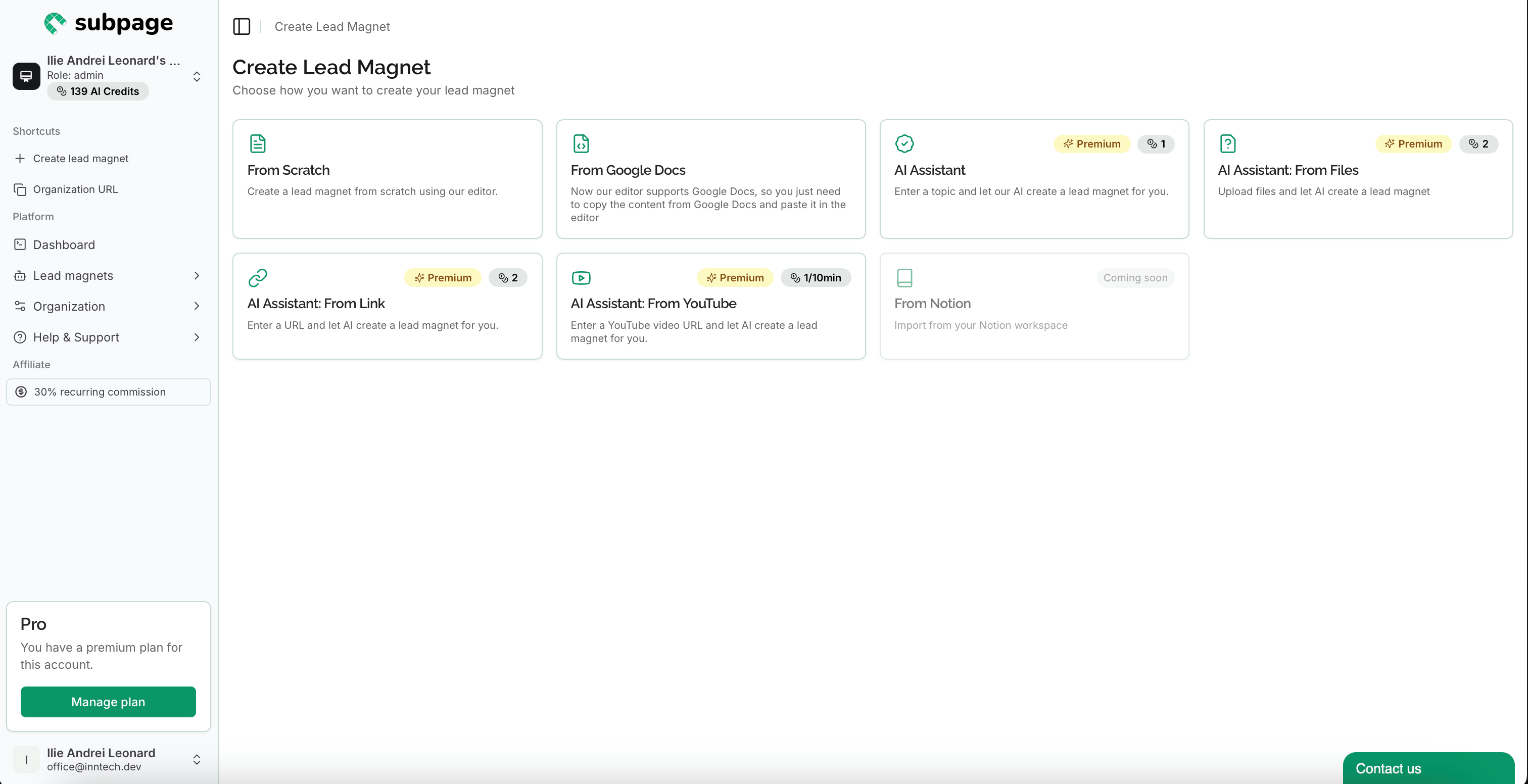Click the organization avatar icon
The image size is (1528, 784).
[26, 76]
